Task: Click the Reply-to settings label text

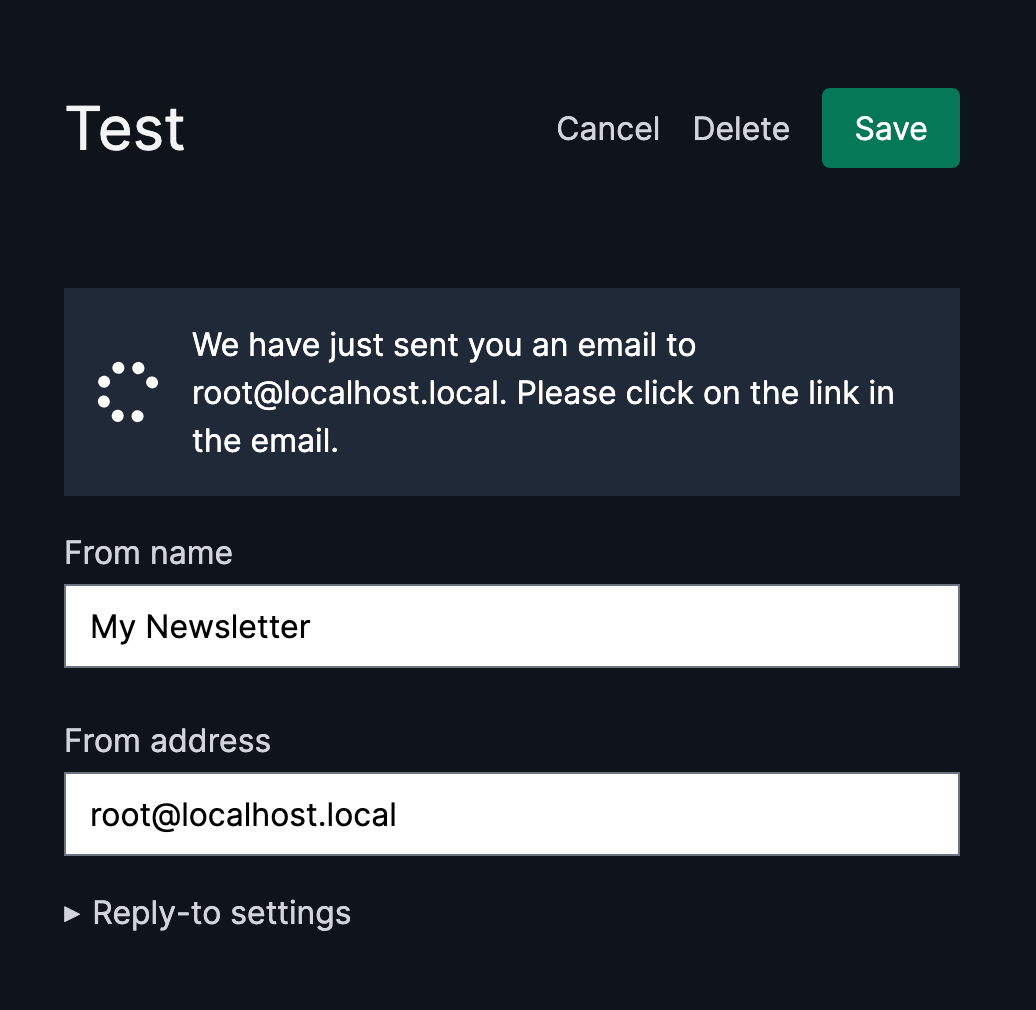Action: (222, 914)
